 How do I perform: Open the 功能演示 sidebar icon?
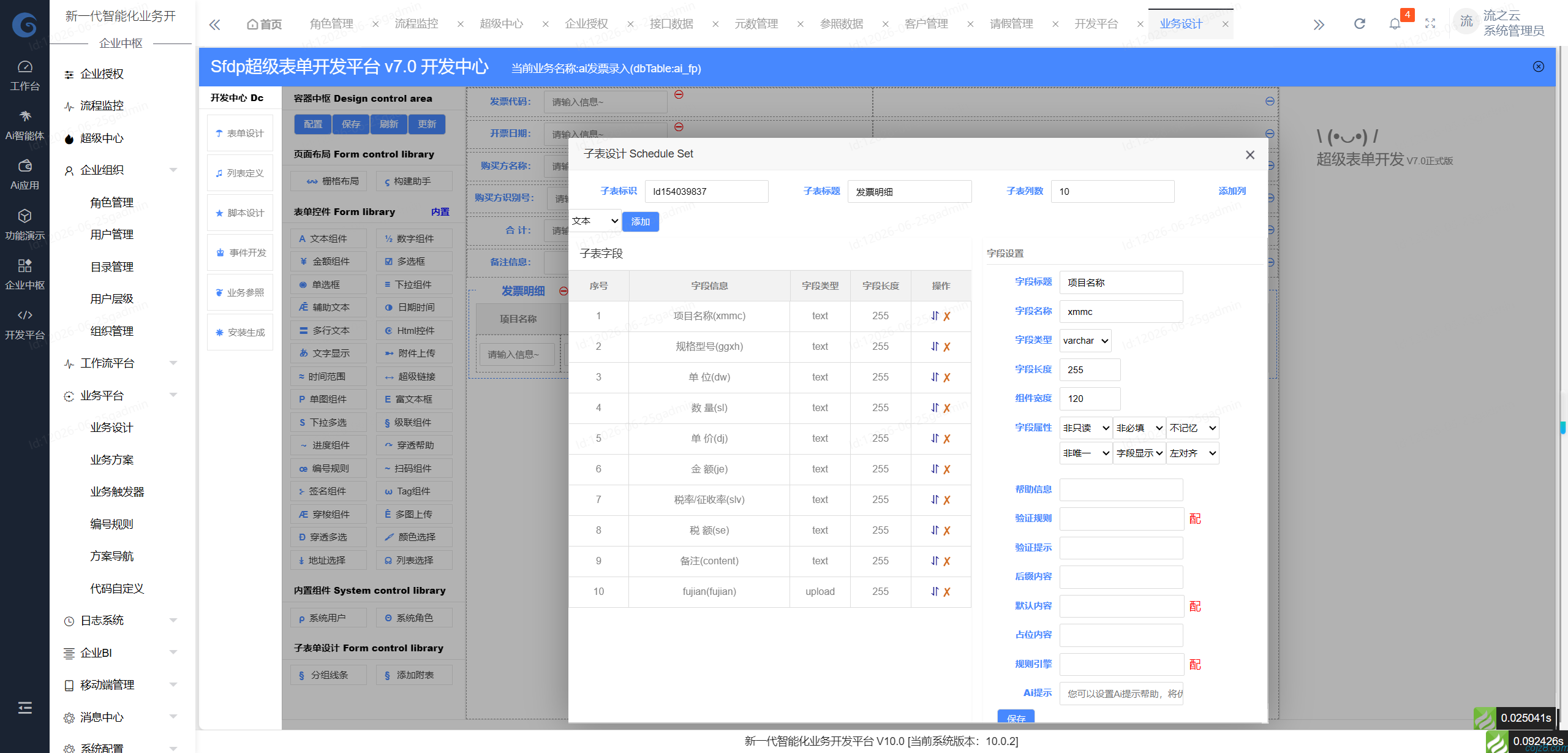tap(24, 225)
